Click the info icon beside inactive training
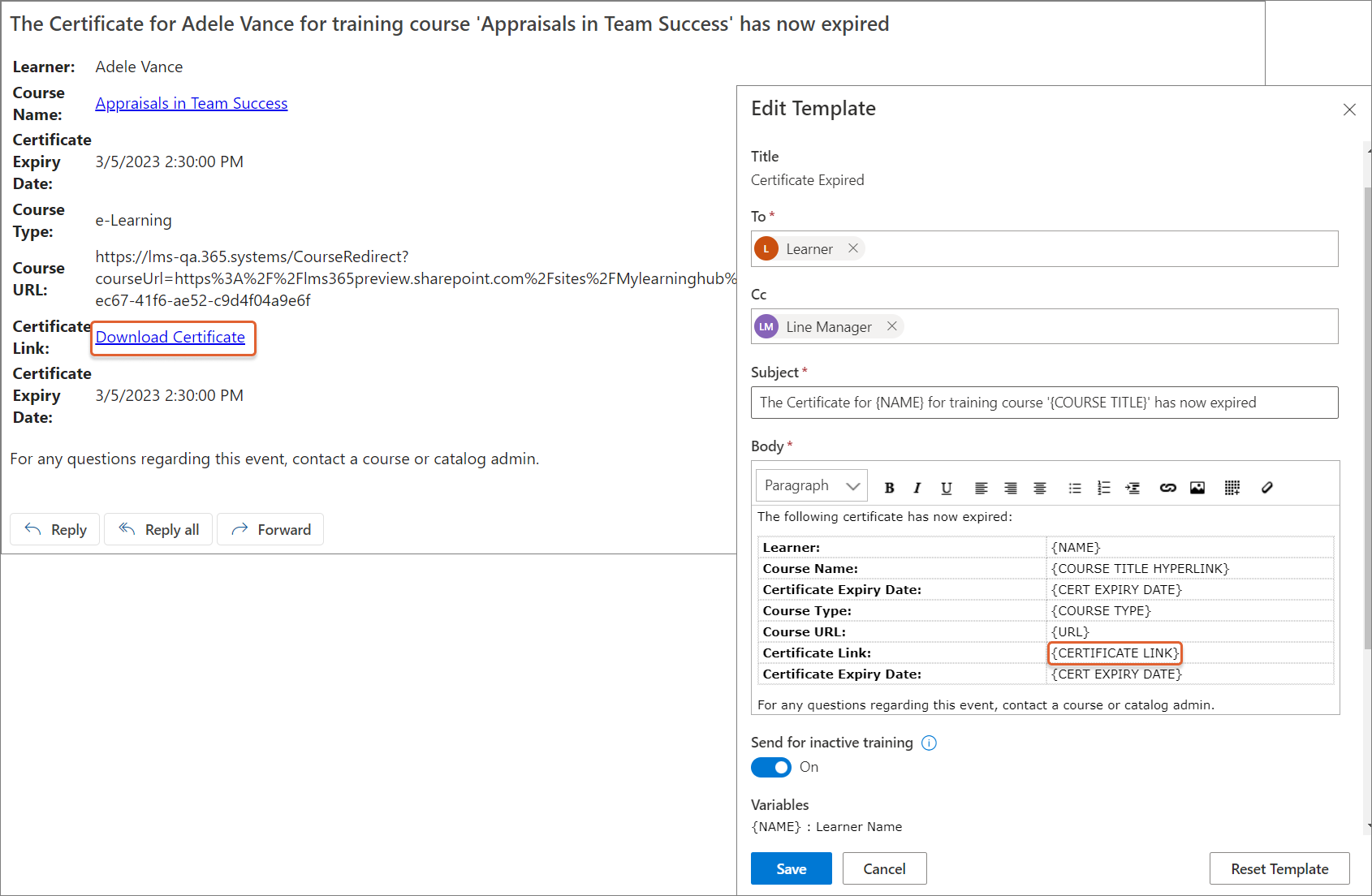The height and width of the screenshot is (896, 1372). coord(929,743)
